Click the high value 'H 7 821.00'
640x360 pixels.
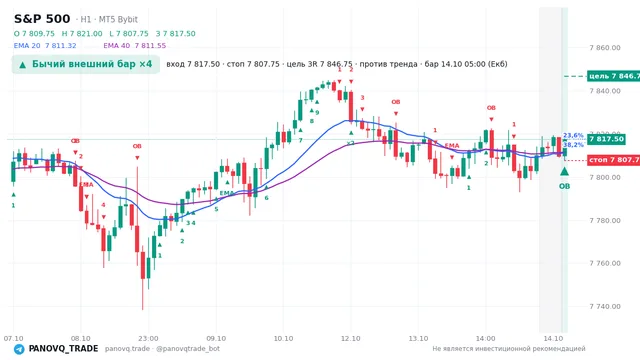[82, 33]
